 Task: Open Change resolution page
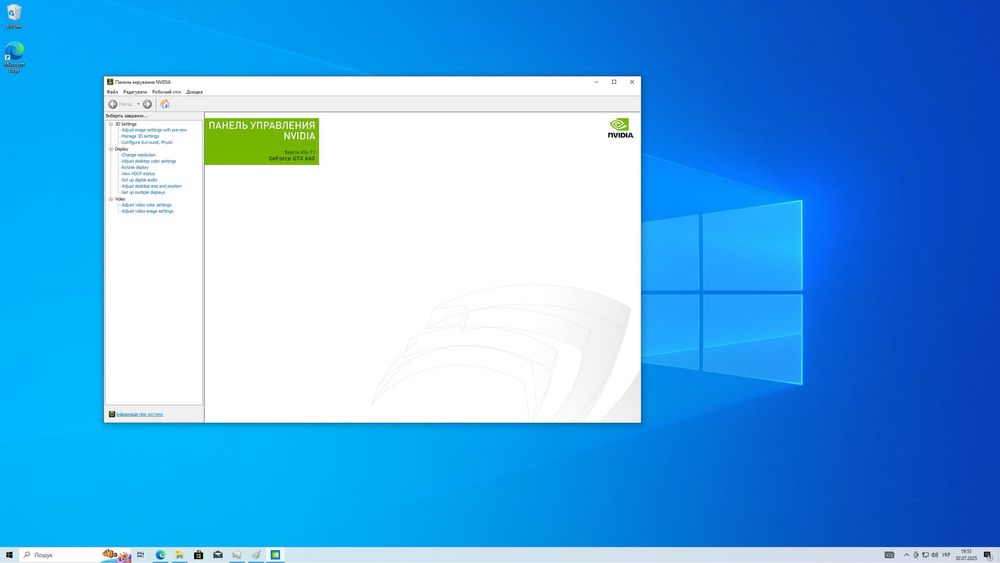tap(138, 155)
